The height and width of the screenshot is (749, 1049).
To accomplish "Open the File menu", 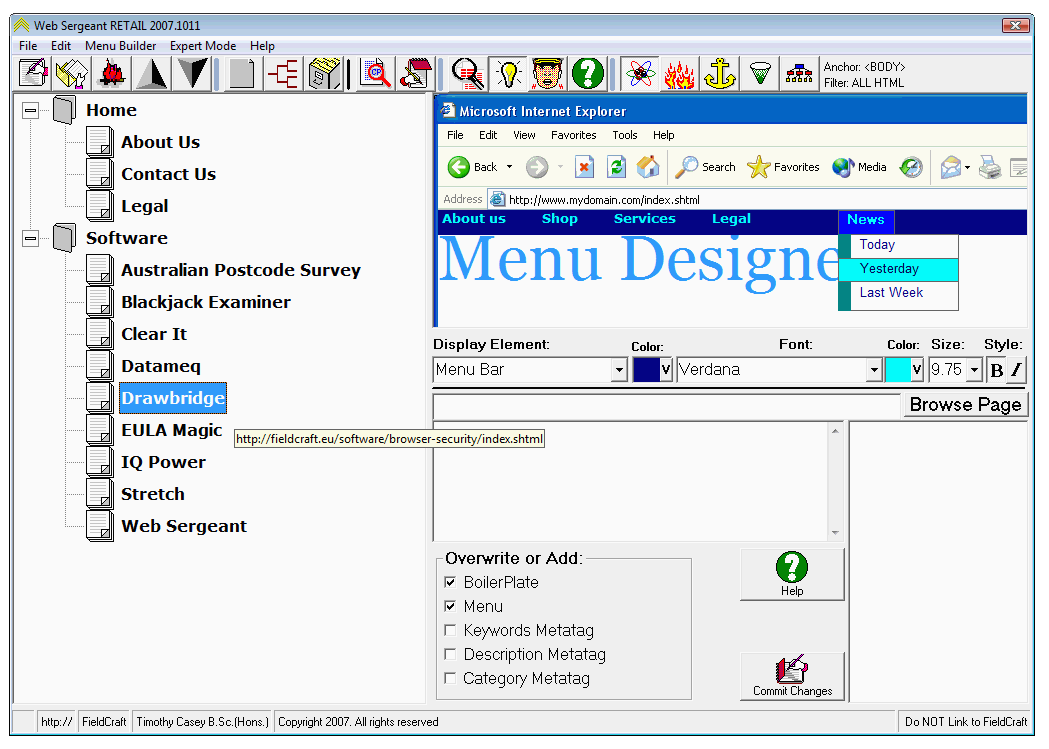I will pos(28,46).
